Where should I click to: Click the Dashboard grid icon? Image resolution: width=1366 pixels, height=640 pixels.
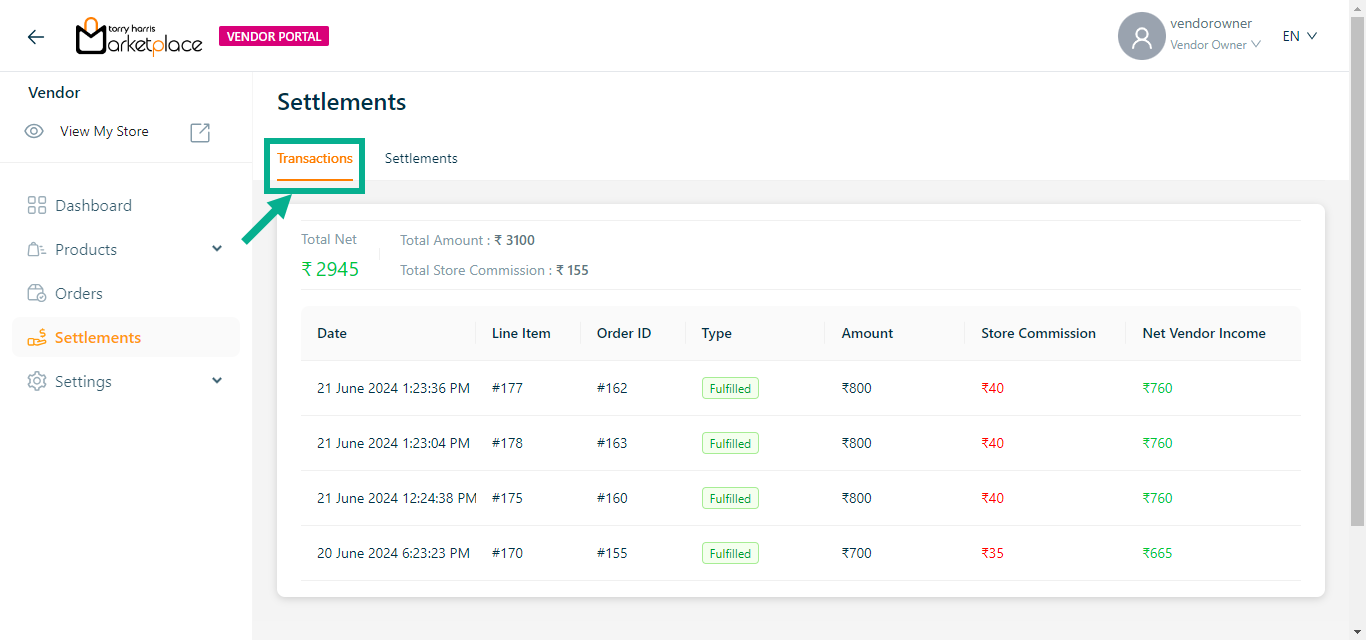37,206
